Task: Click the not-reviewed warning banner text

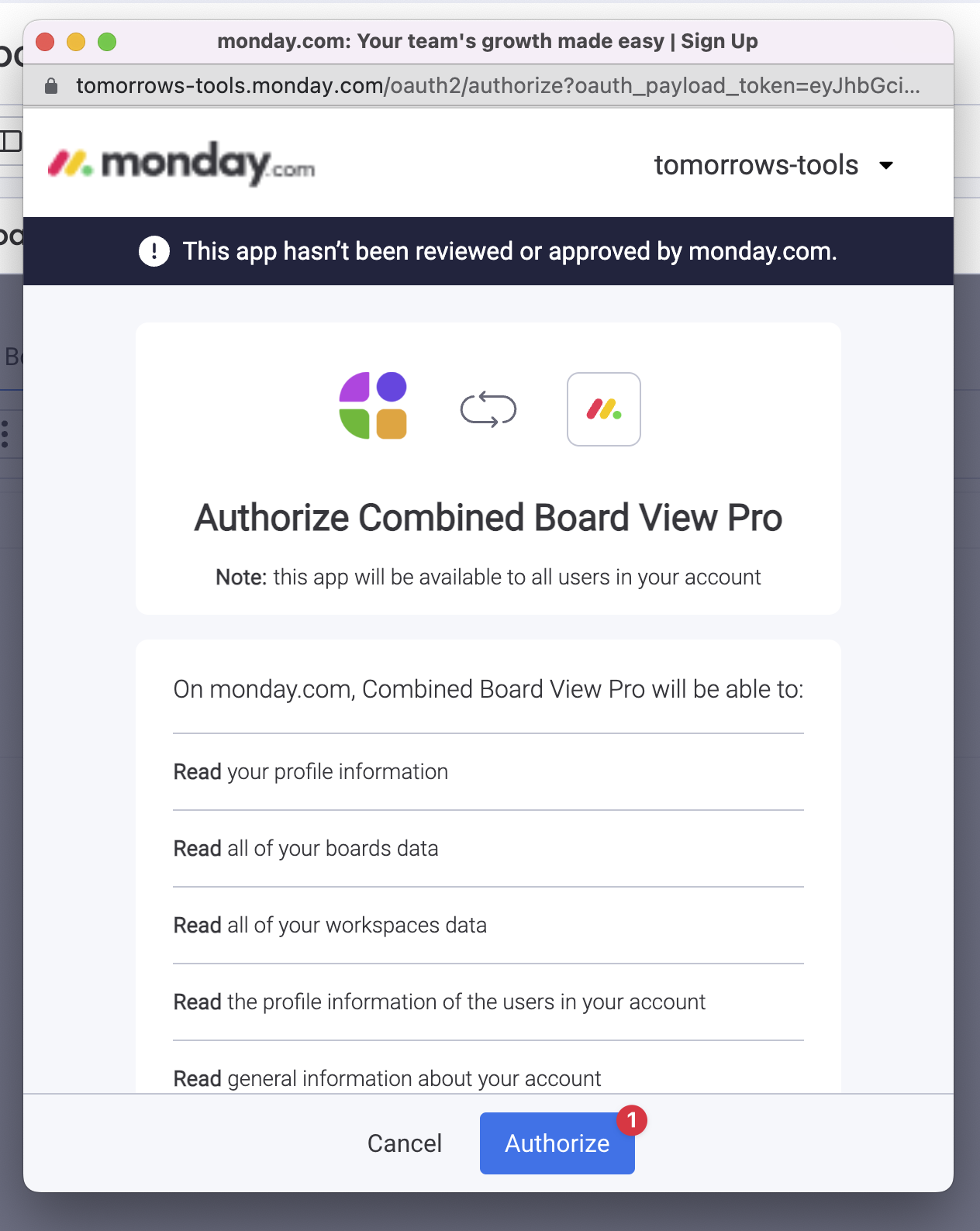Action: point(509,251)
